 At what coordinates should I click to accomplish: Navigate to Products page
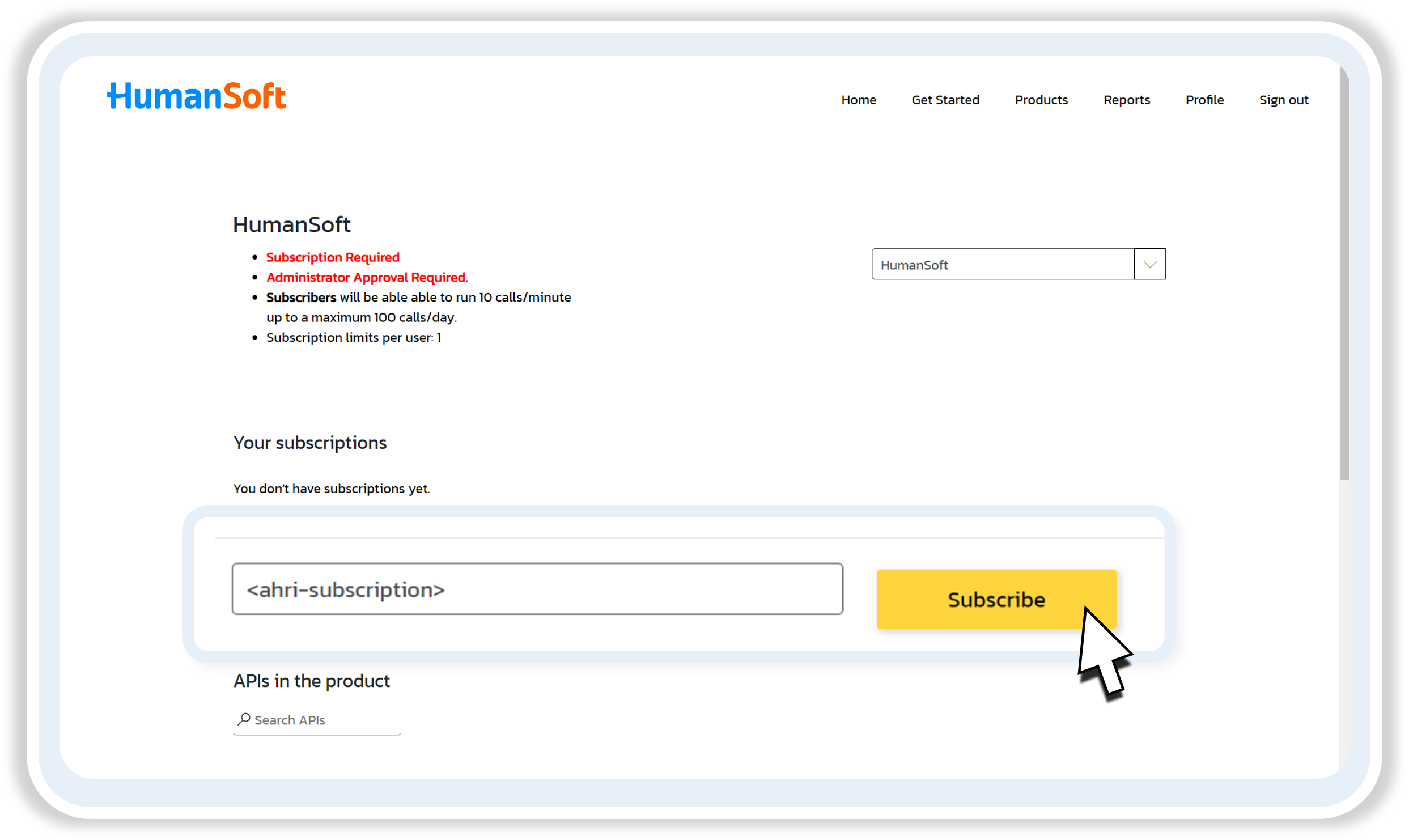coord(1041,100)
